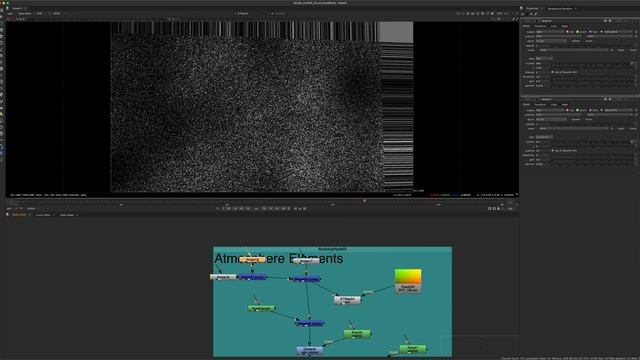The height and width of the screenshot is (360, 640).
Task: Toggle clip at Nyquist limit in lower panel
Action: tap(553, 151)
